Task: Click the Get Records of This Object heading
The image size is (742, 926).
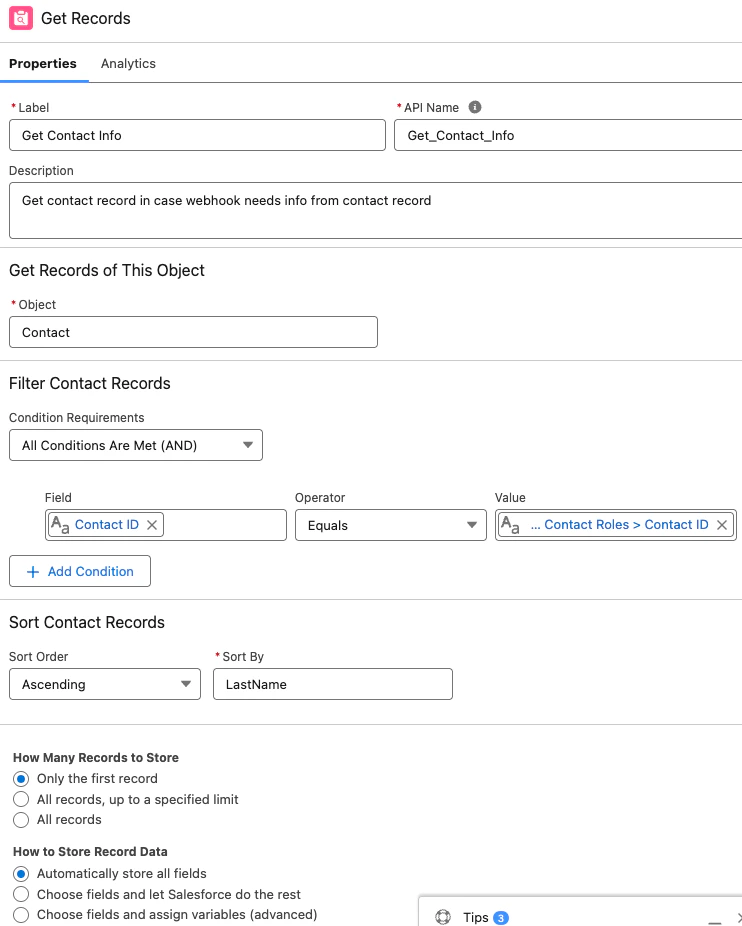Action: (107, 270)
